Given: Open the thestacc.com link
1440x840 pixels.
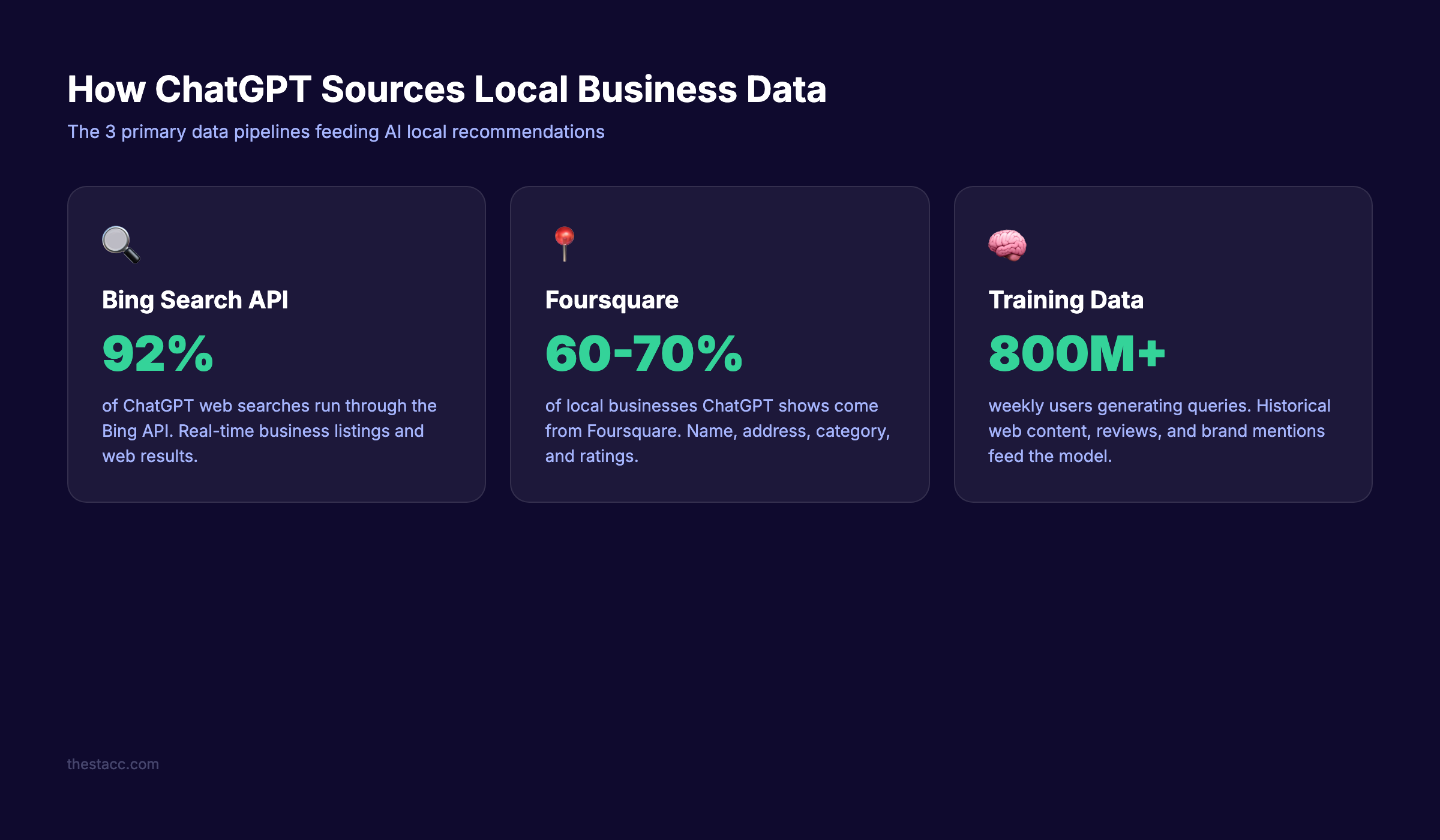Looking at the screenshot, I should click(x=113, y=764).
